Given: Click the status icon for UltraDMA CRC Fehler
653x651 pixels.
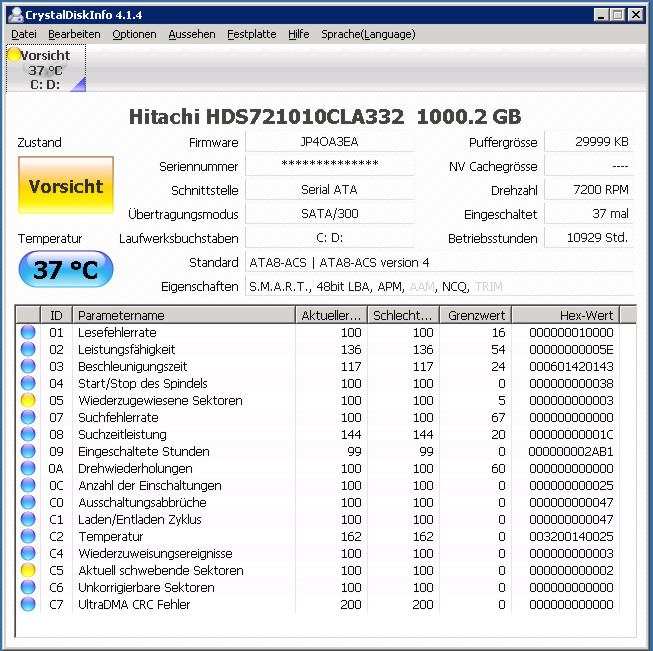Looking at the screenshot, I should [x=28, y=604].
